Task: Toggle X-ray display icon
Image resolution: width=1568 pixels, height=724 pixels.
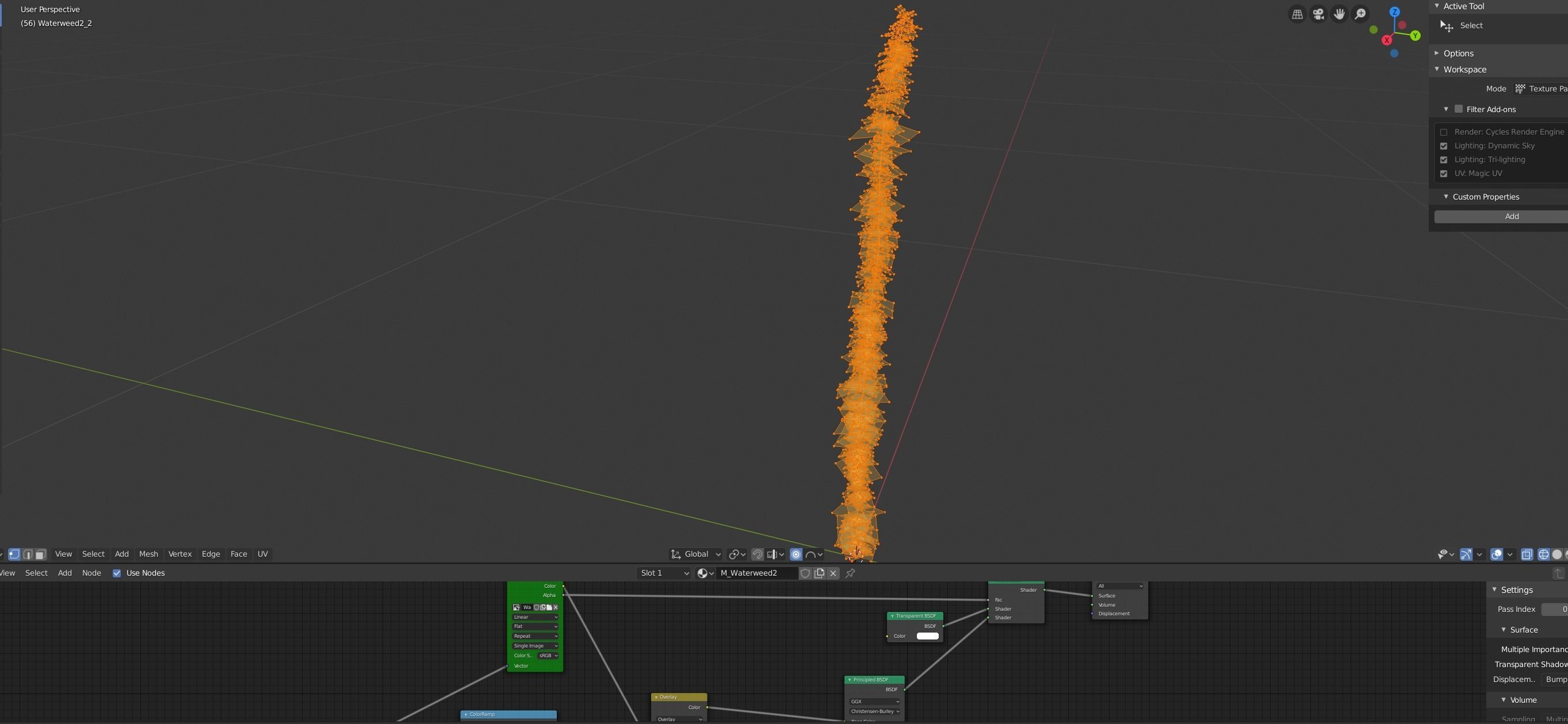Action: [1527, 554]
